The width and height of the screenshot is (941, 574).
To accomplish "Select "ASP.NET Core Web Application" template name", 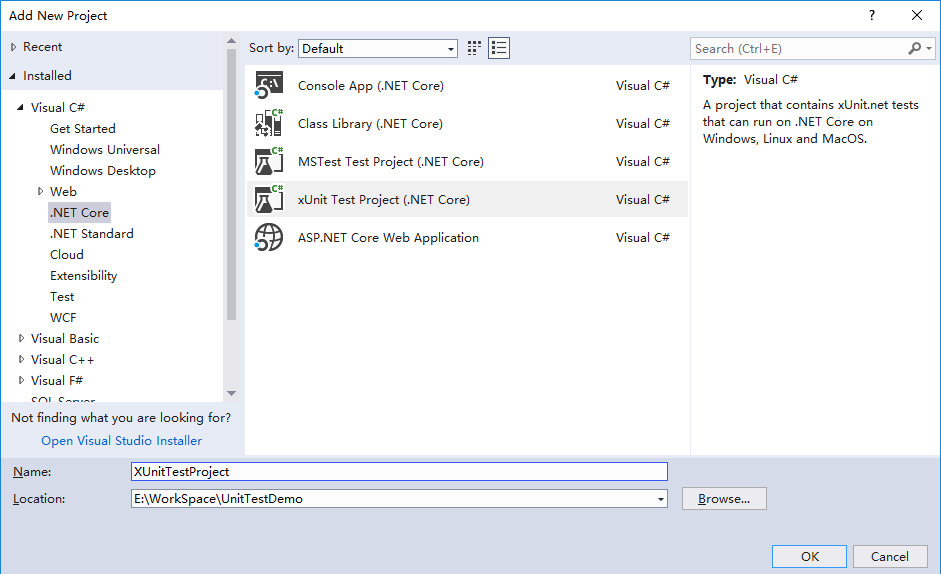I will [x=388, y=238].
